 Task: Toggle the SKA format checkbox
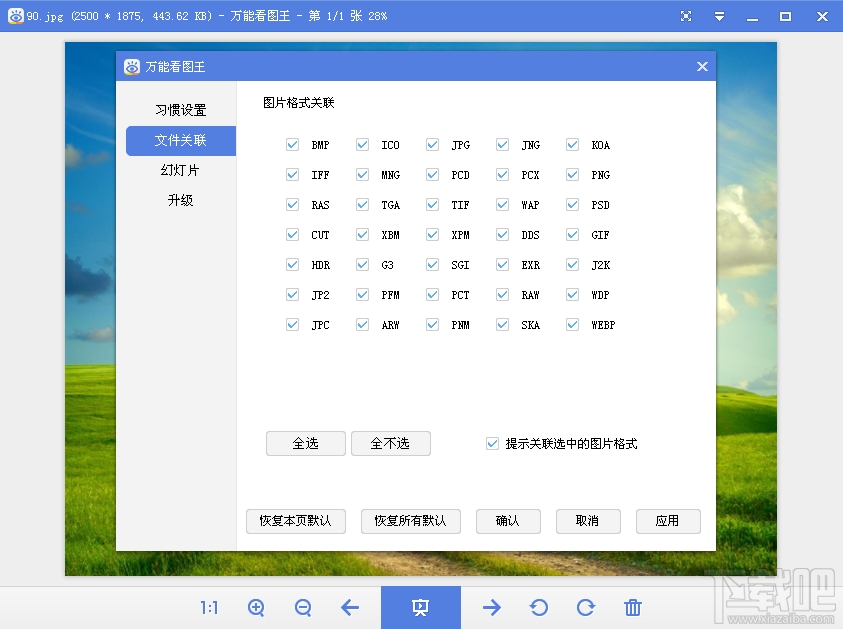click(x=502, y=325)
